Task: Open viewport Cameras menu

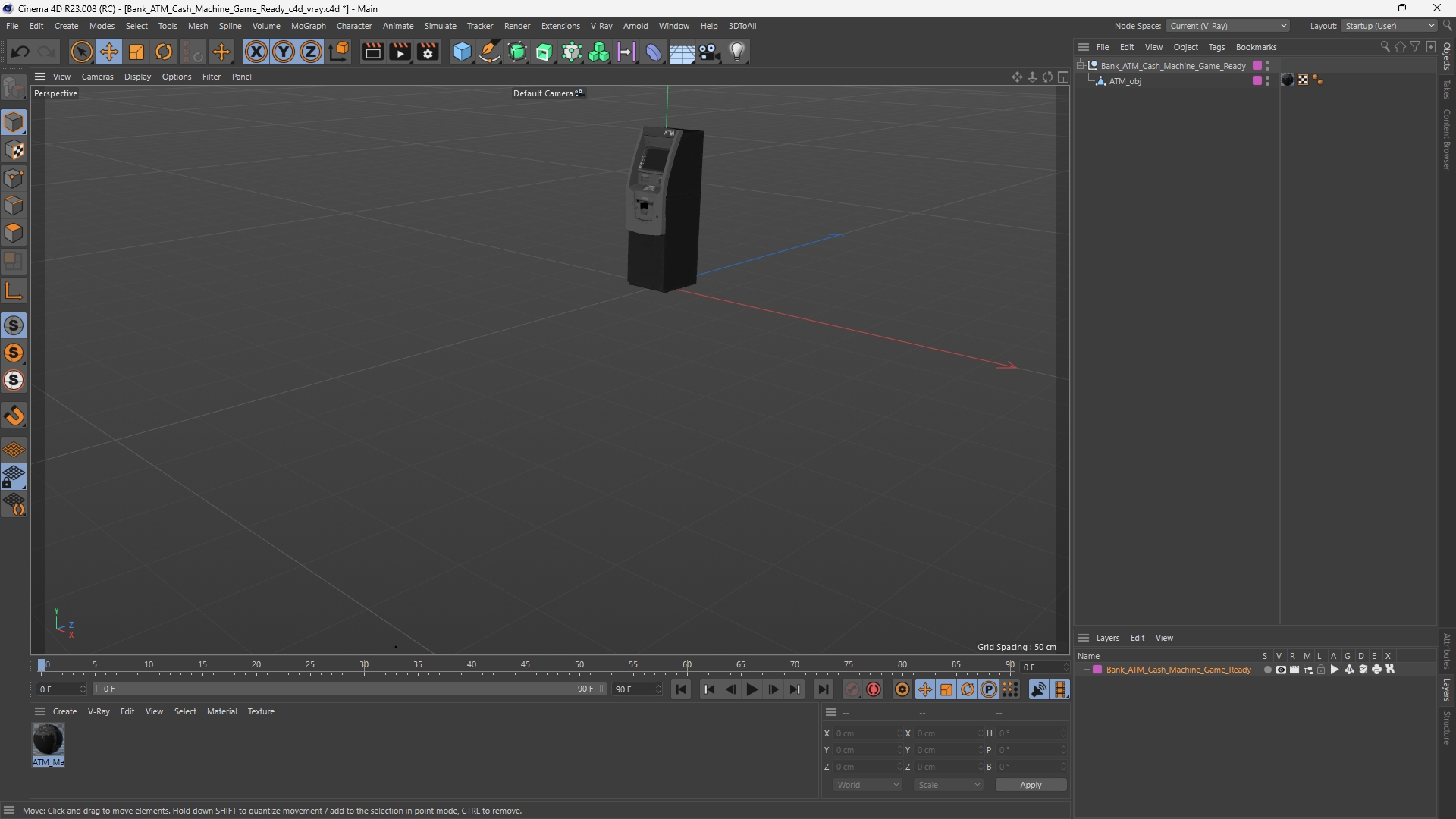Action: [x=97, y=77]
